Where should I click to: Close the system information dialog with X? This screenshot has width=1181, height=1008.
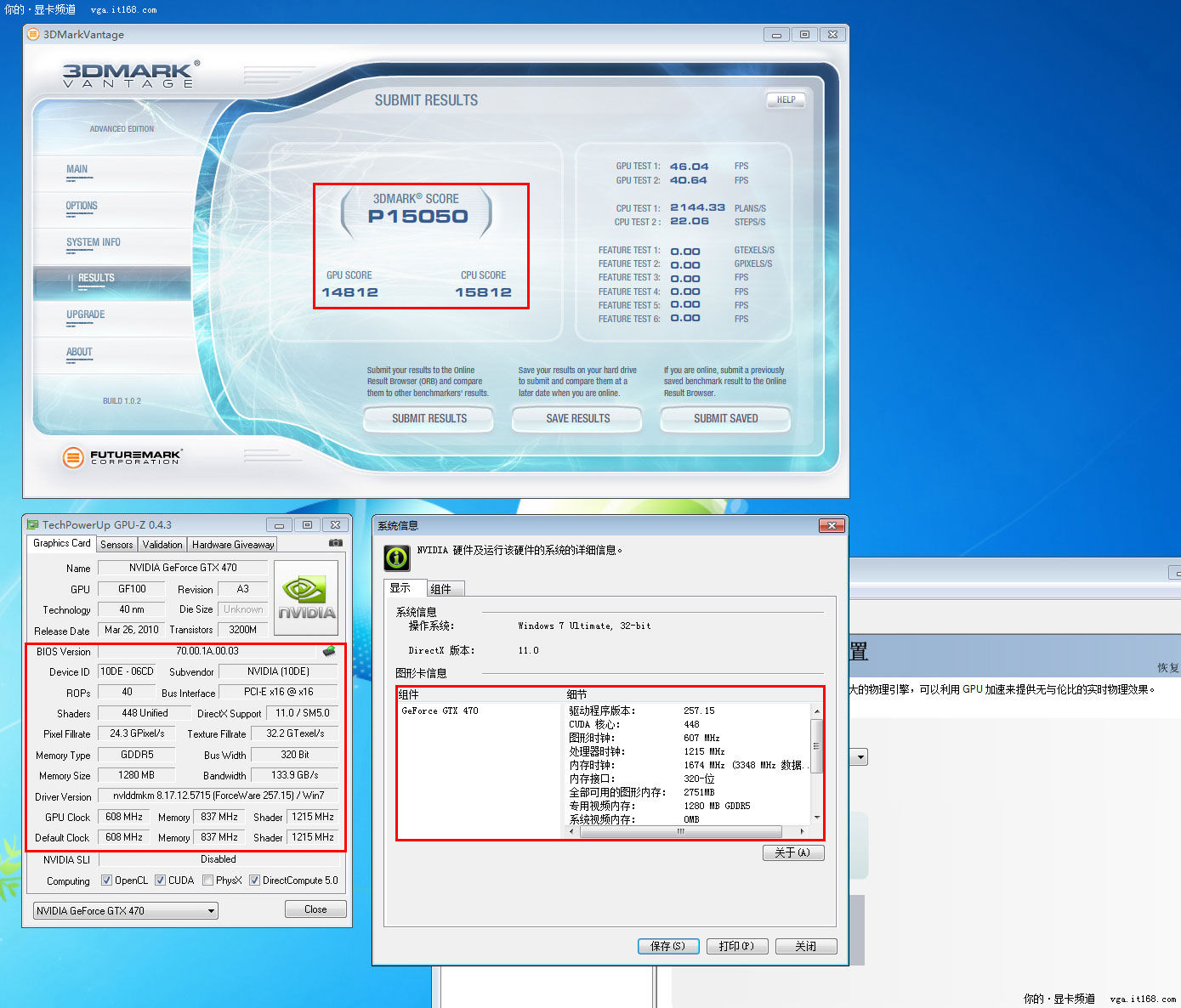click(832, 525)
